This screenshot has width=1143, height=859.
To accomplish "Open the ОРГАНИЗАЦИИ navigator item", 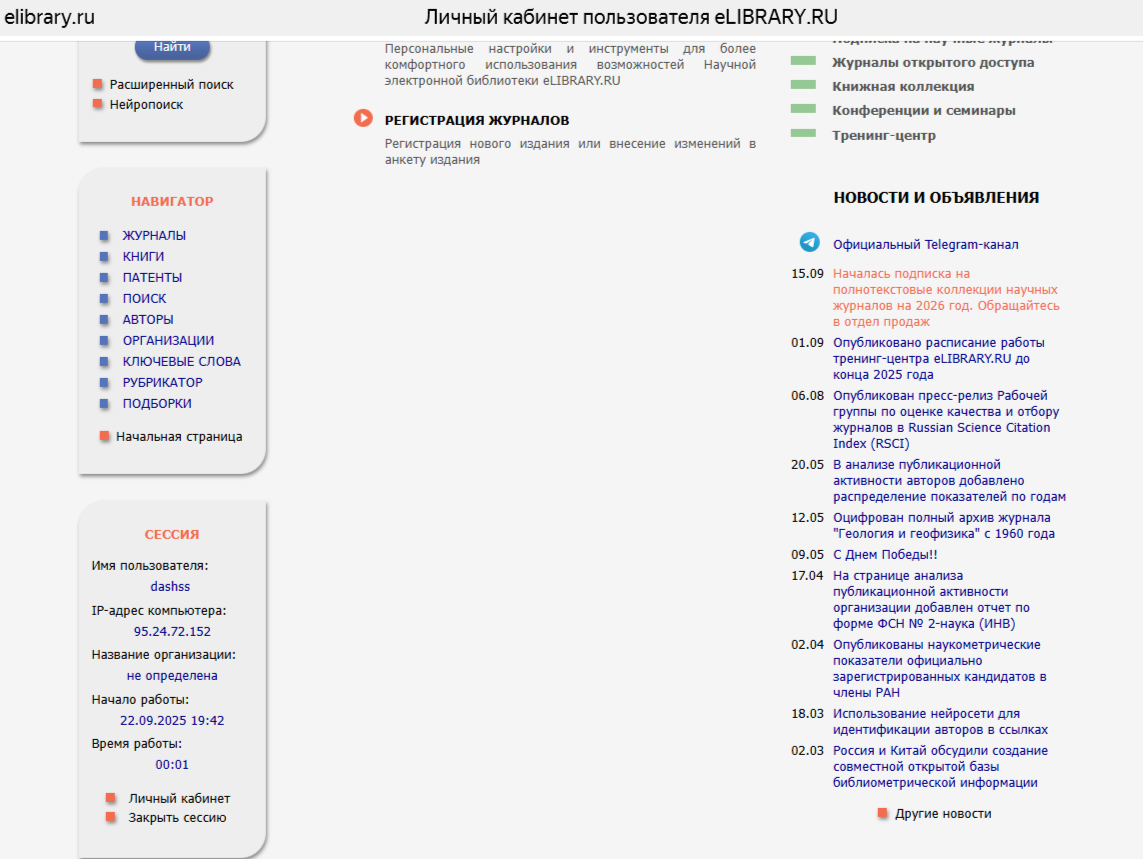I will 168,341.
